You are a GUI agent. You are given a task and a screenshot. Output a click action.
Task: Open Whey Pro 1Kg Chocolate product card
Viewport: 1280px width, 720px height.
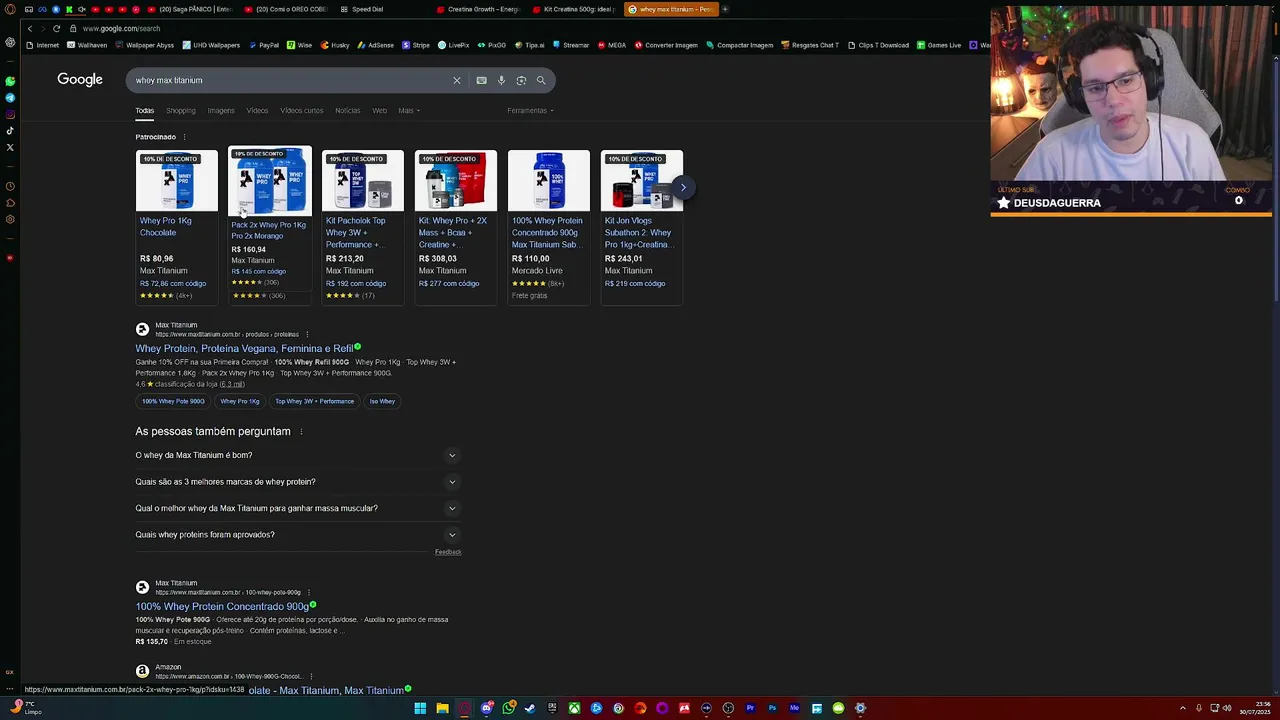coord(176,227)
